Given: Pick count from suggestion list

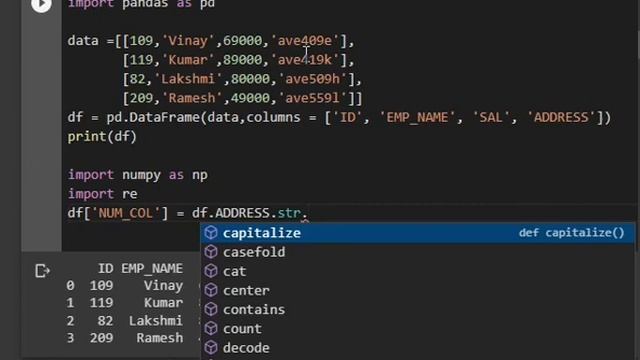Looking at the screenshot, I should point(418,329).
